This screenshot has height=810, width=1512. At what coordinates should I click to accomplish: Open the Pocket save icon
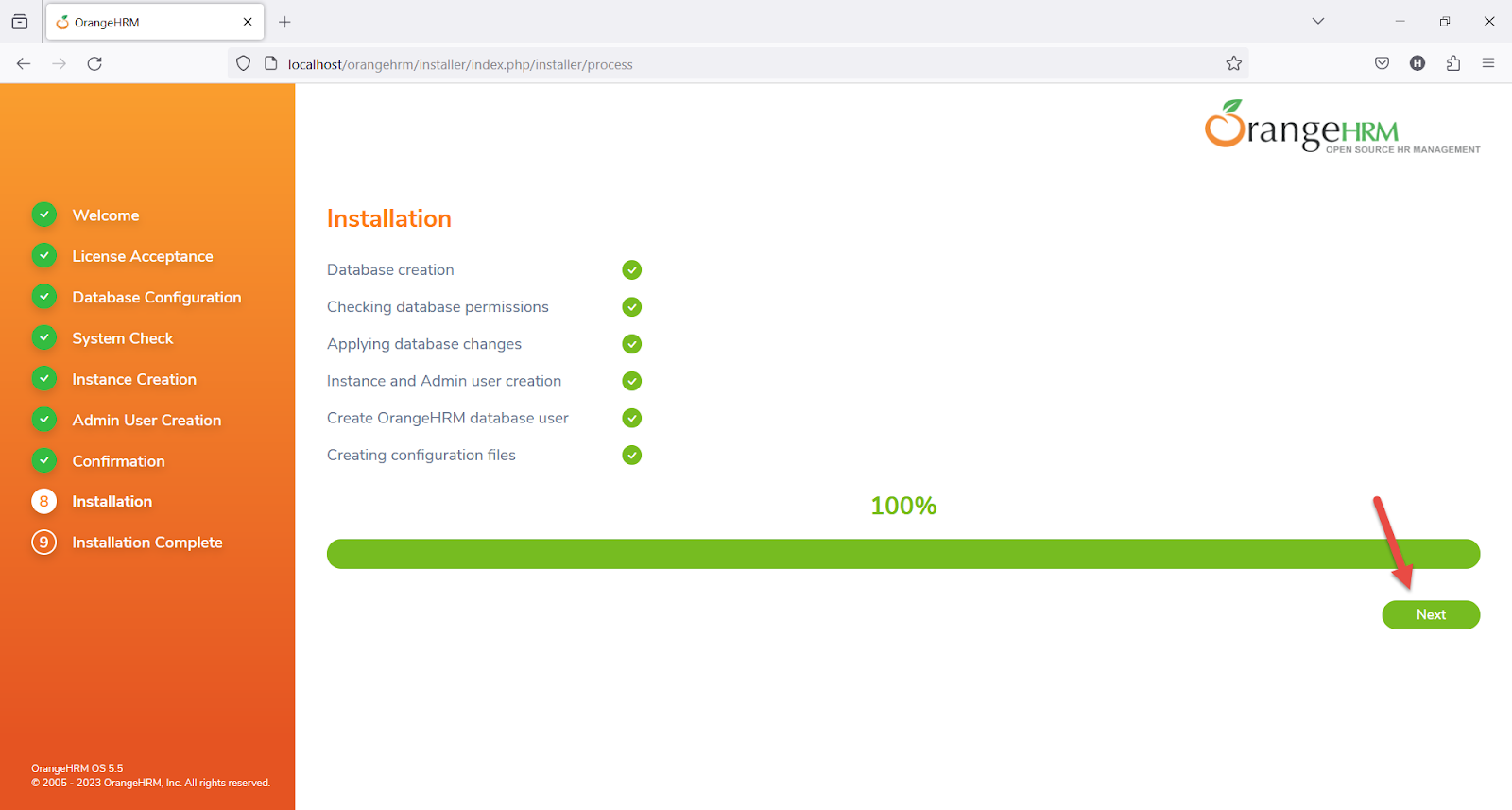[1382, 63]
